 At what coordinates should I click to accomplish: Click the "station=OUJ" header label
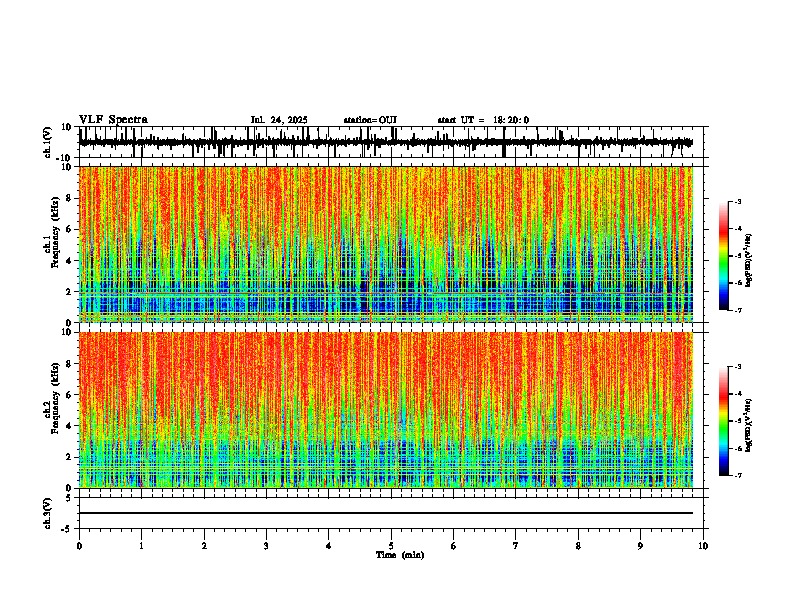pyautogui.click(x=370, y=120)
